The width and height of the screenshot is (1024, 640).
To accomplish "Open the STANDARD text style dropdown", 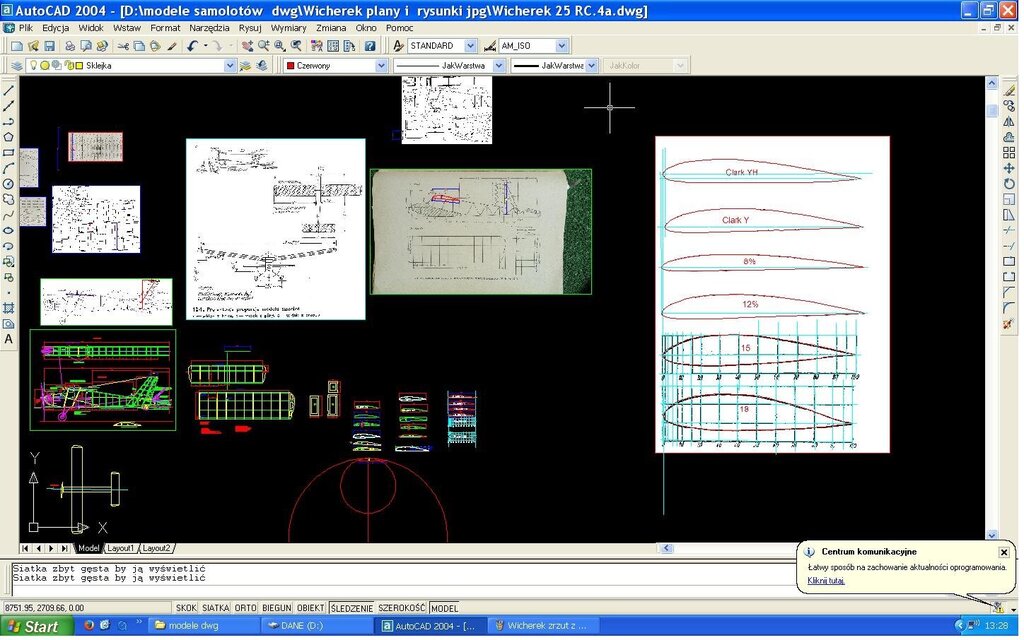I will [471, 46].
